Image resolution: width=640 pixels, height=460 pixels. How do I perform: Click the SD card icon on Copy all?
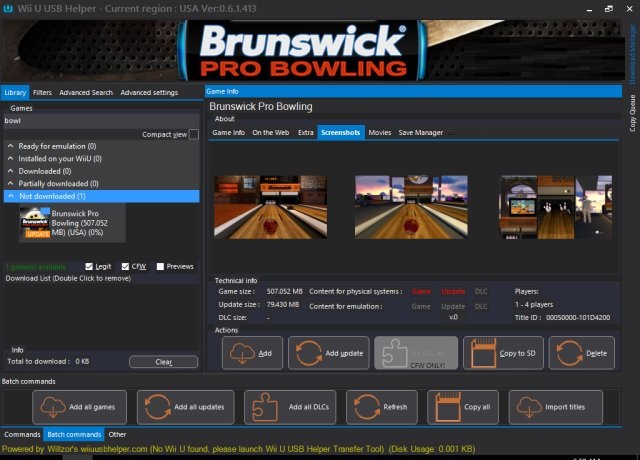pyautogui.click(x=448, y=407)
